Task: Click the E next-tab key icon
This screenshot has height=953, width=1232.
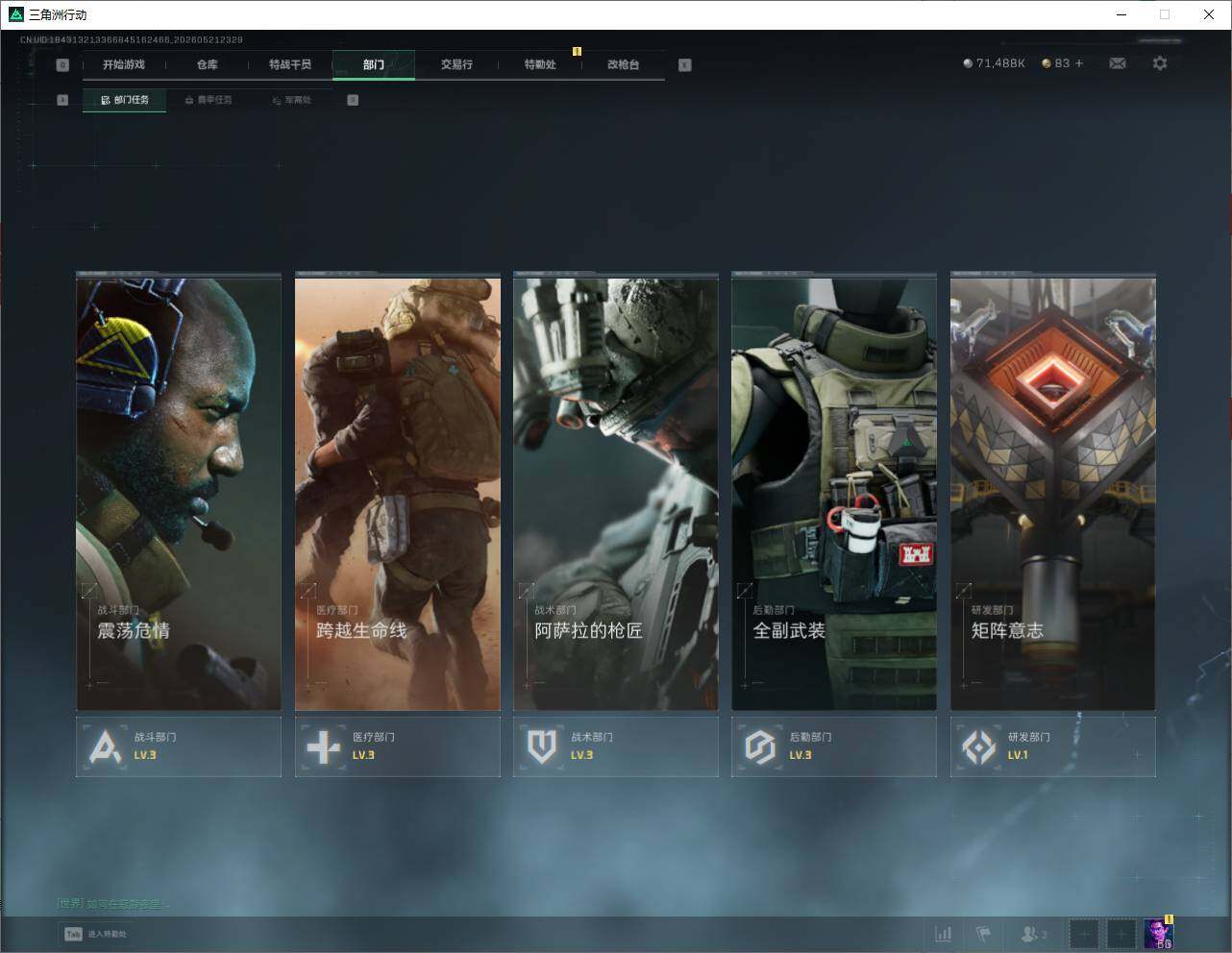Action: click(684, 65)
